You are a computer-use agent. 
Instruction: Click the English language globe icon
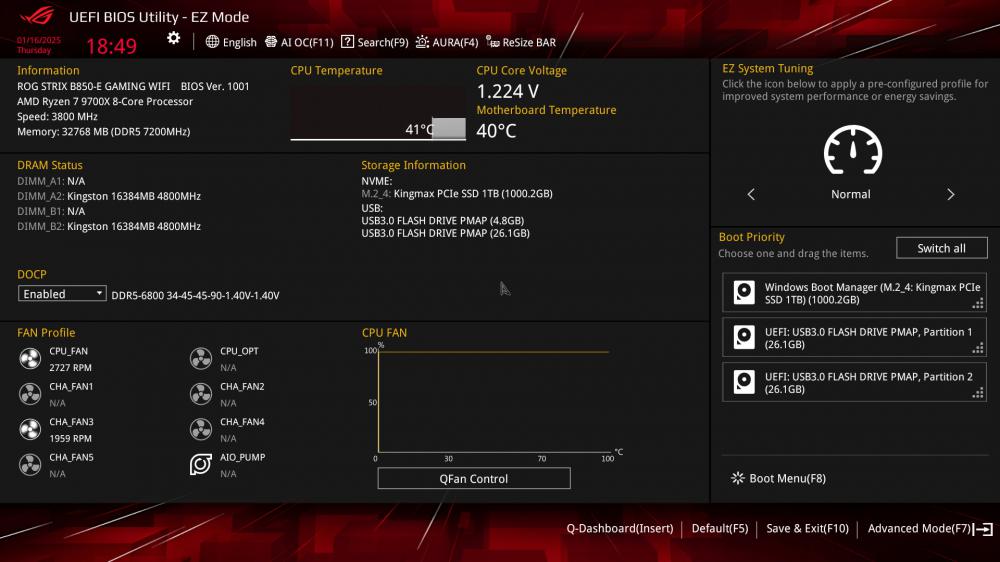[x=212, y=42]
